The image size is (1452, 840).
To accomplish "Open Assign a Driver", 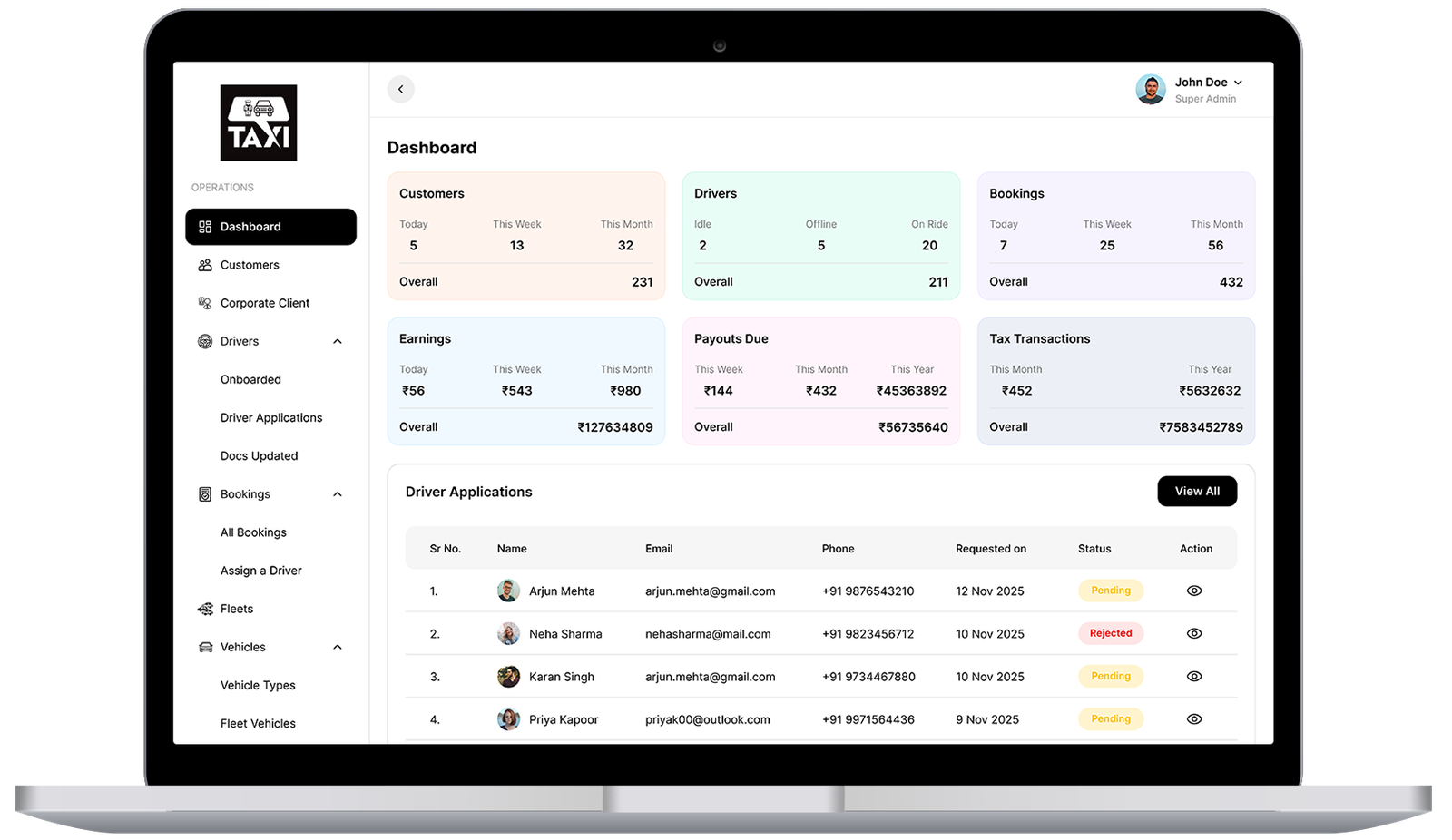I will point(260,570).
